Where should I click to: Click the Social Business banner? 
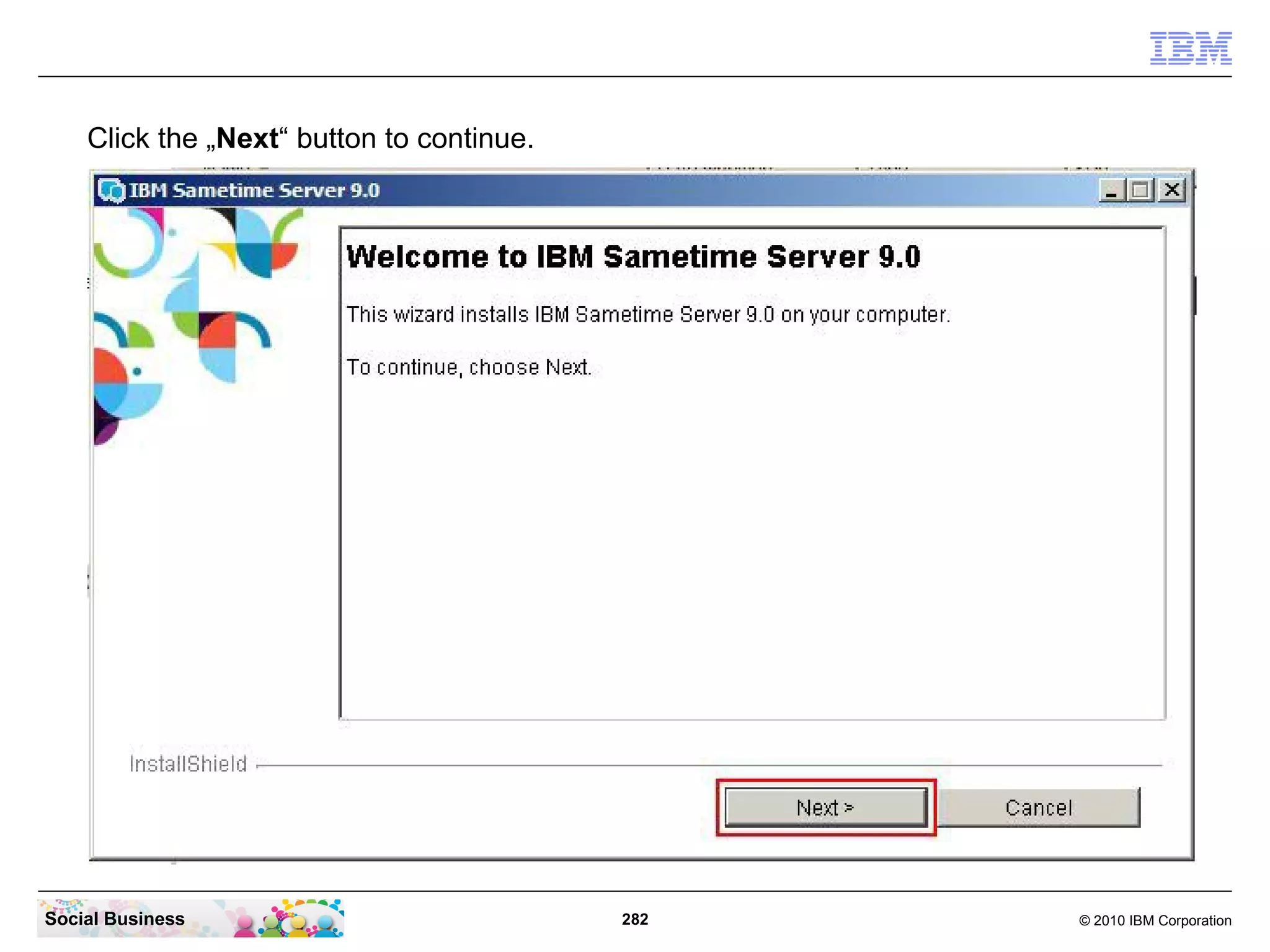coord(190,918)
